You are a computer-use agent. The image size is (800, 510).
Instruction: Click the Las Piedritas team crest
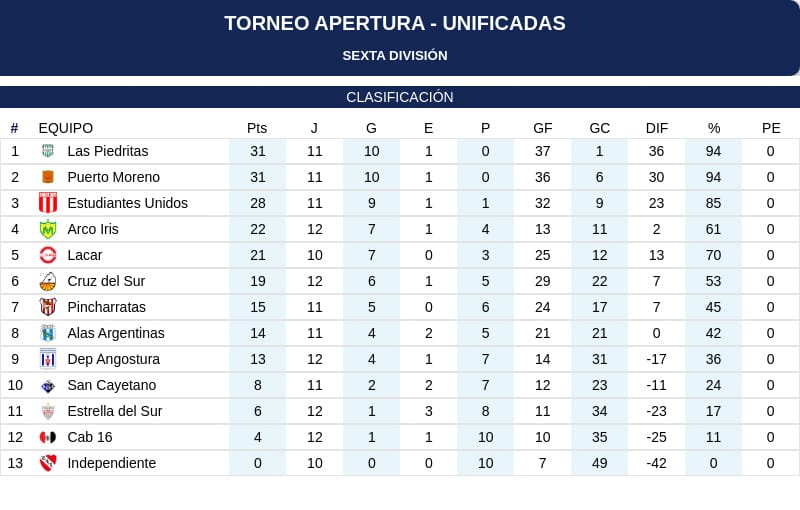[x=47, y=151]
